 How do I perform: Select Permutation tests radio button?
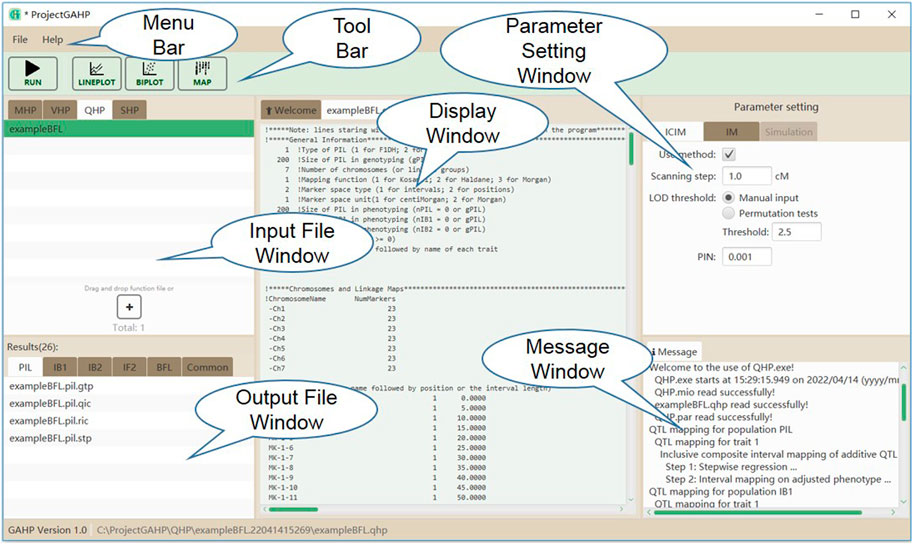(728, 213)
